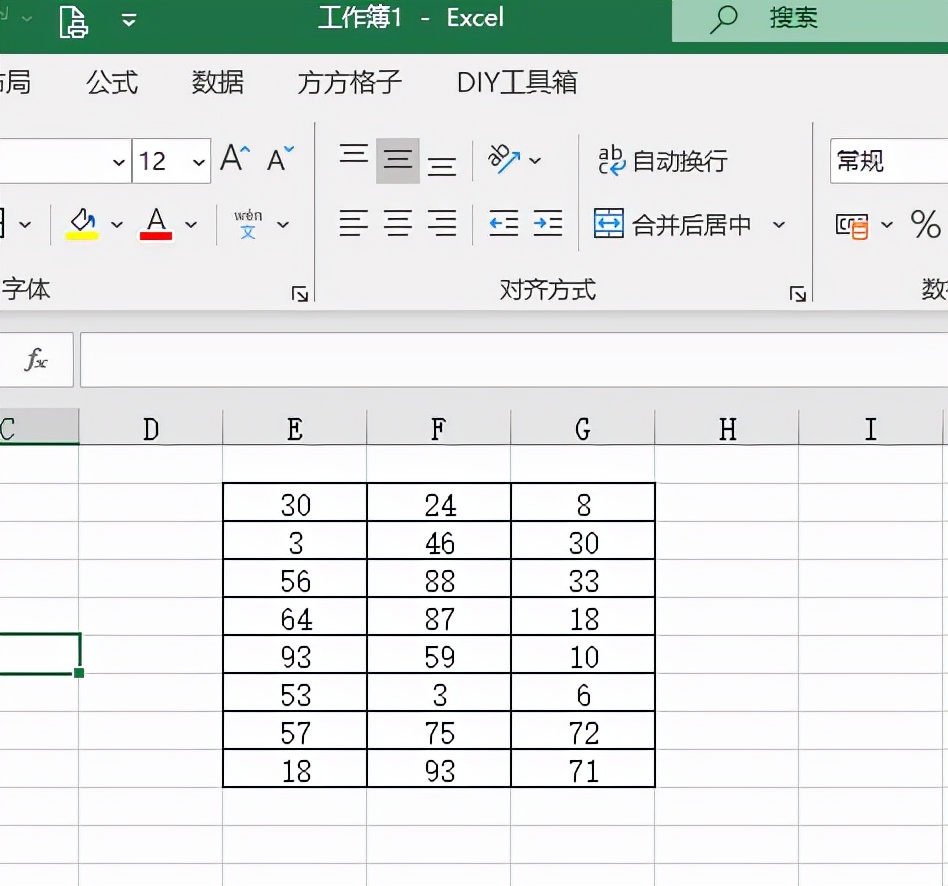Image resolution: width=948 pixels, height=886 pixels.
Task: Expand the 合并后居中 dropdown arrow
Action: (x=779, y=224)
